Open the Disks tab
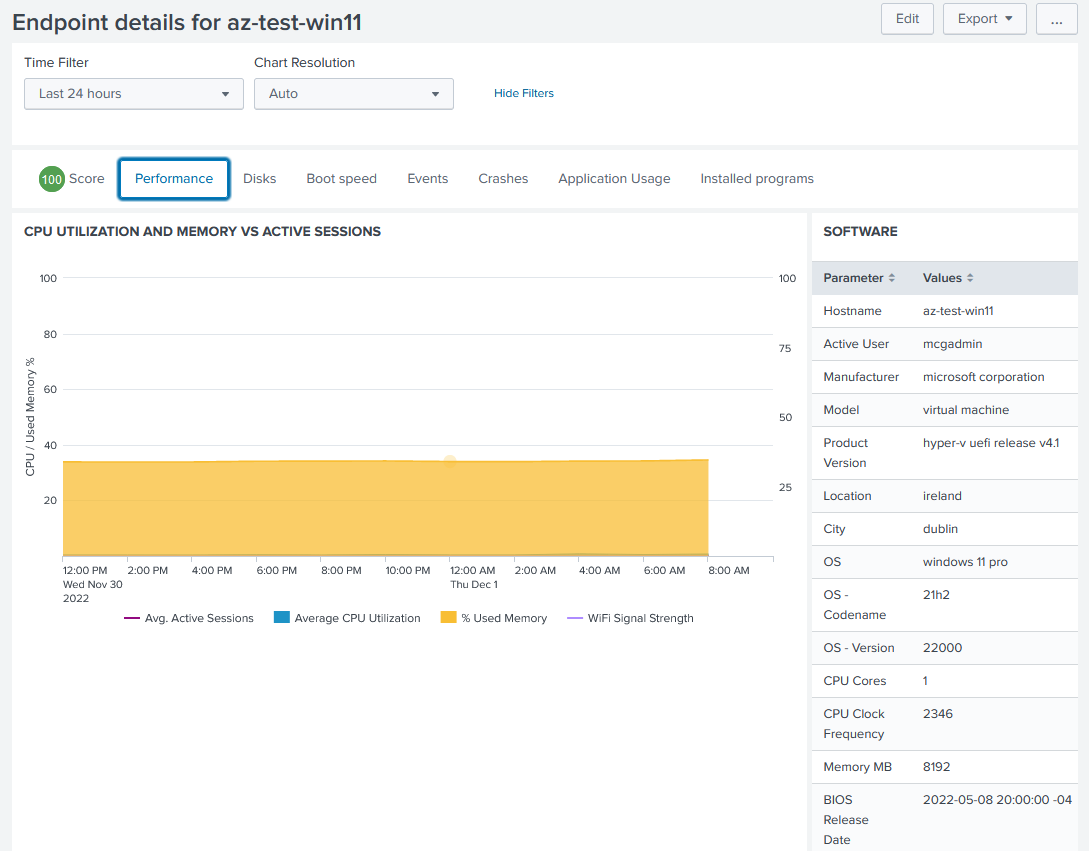Image resolution: width=1089 pixels, height=851 pixels. pos(260,179)
